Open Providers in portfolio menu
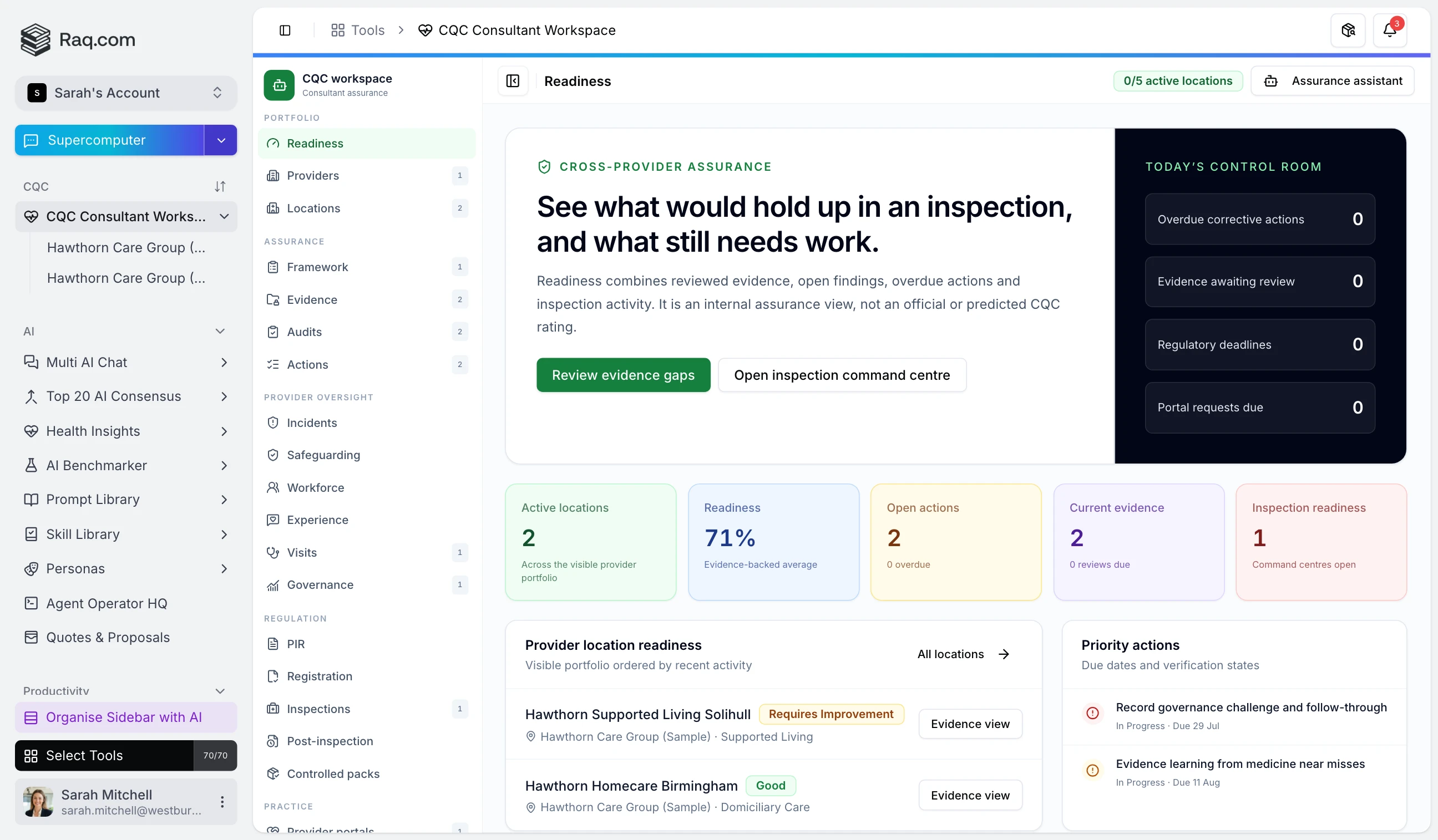1438x840 pixels. 366,176
